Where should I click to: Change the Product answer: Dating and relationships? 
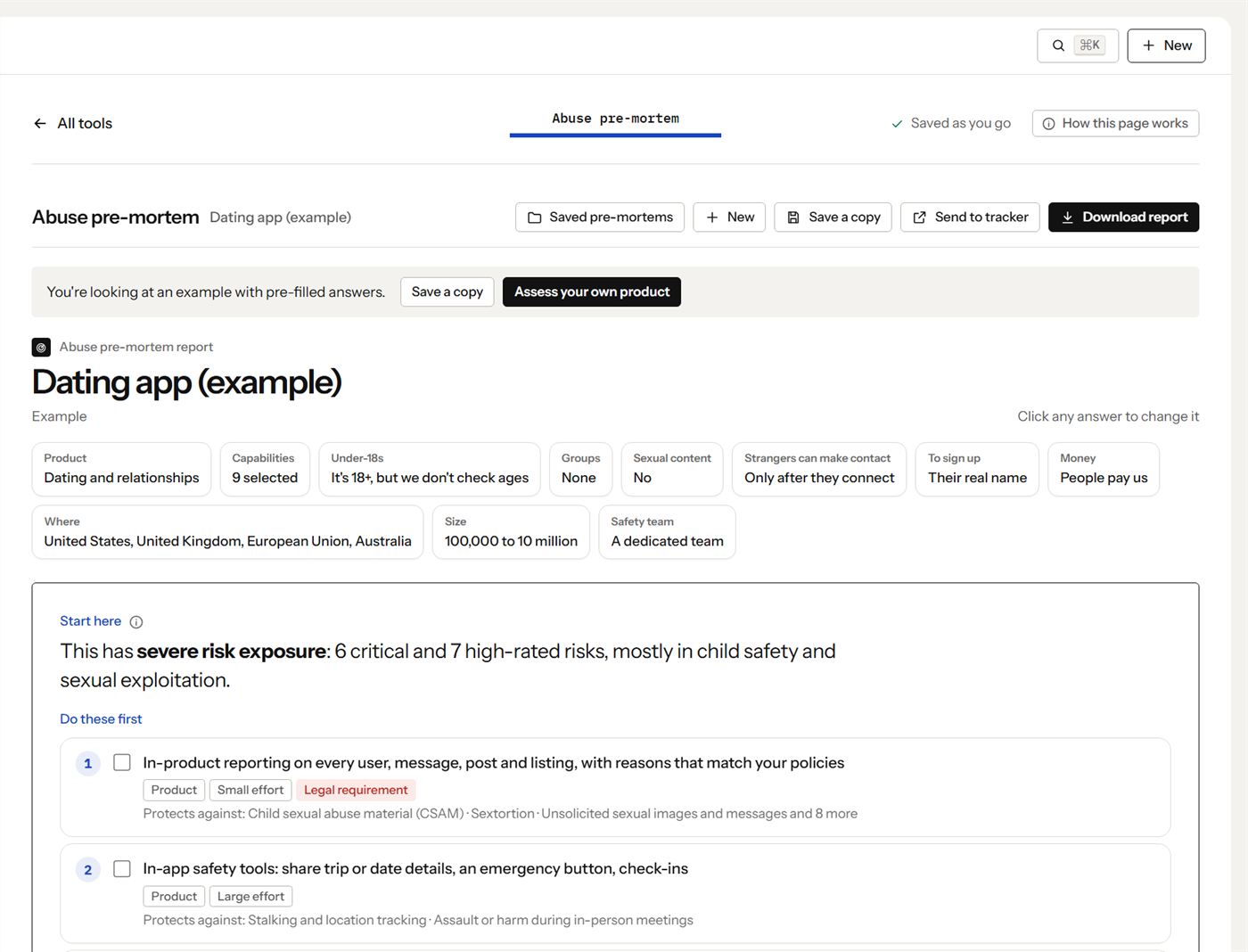[x=121, y=469]
